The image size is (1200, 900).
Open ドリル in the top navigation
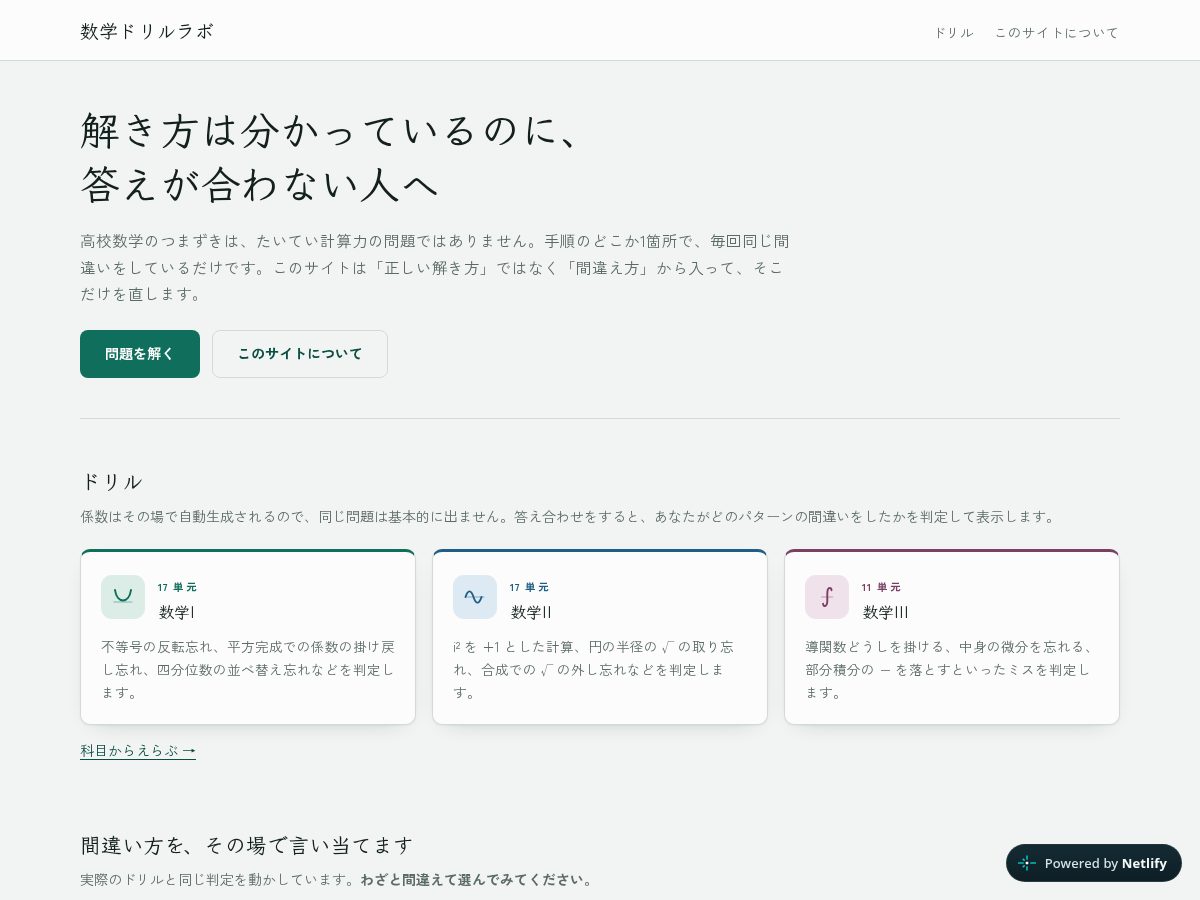point(953,32)
